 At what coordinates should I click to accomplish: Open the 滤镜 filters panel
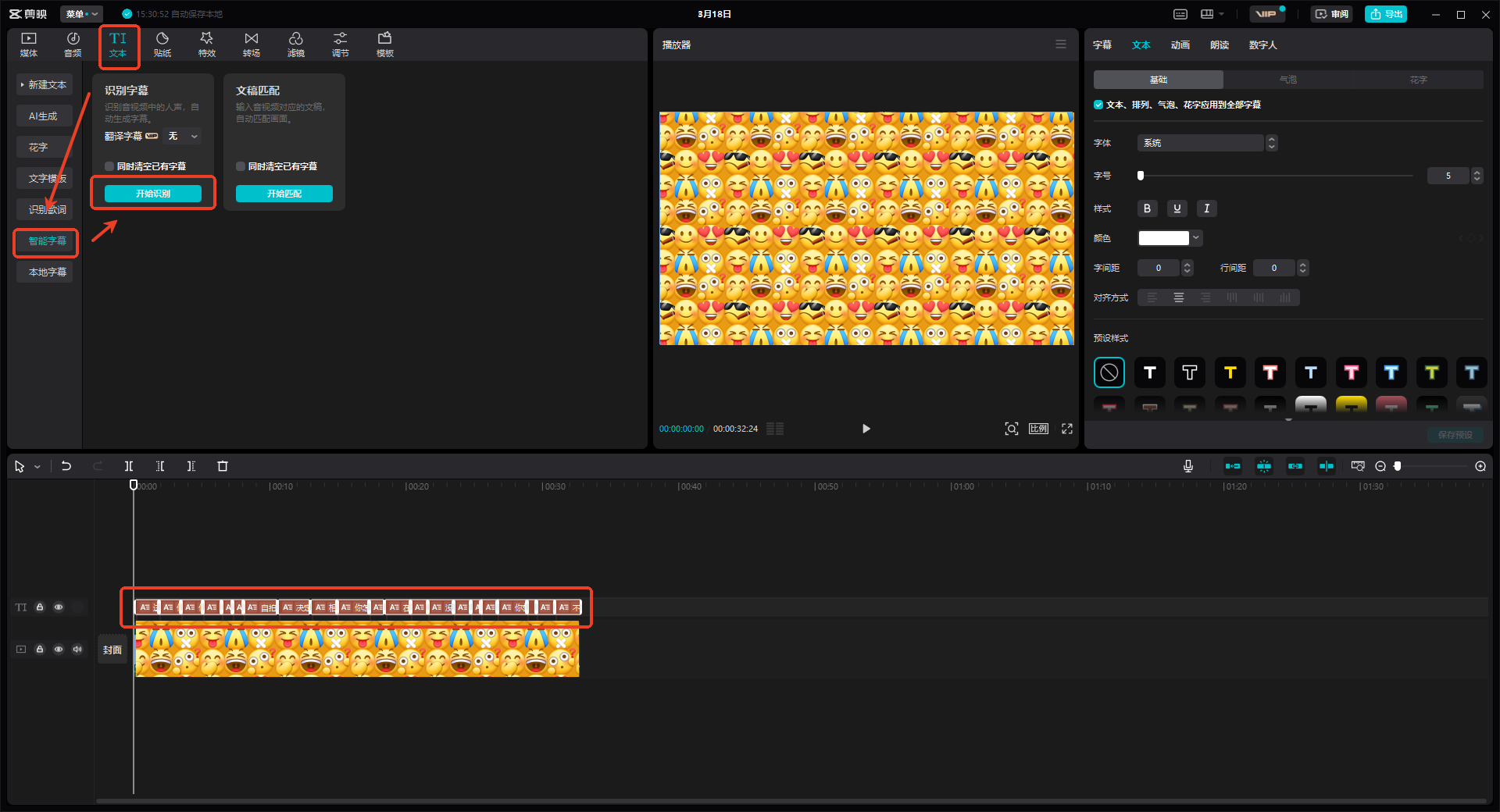(x=296, y=45)
